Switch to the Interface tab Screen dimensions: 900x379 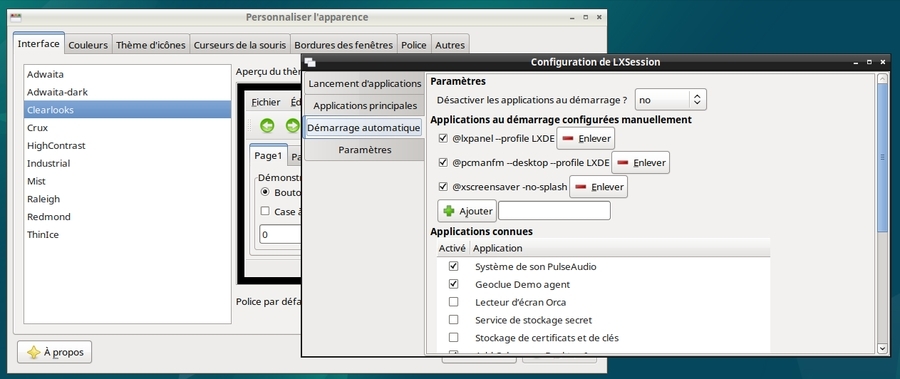pyautogui.click(x=38, y=44)
